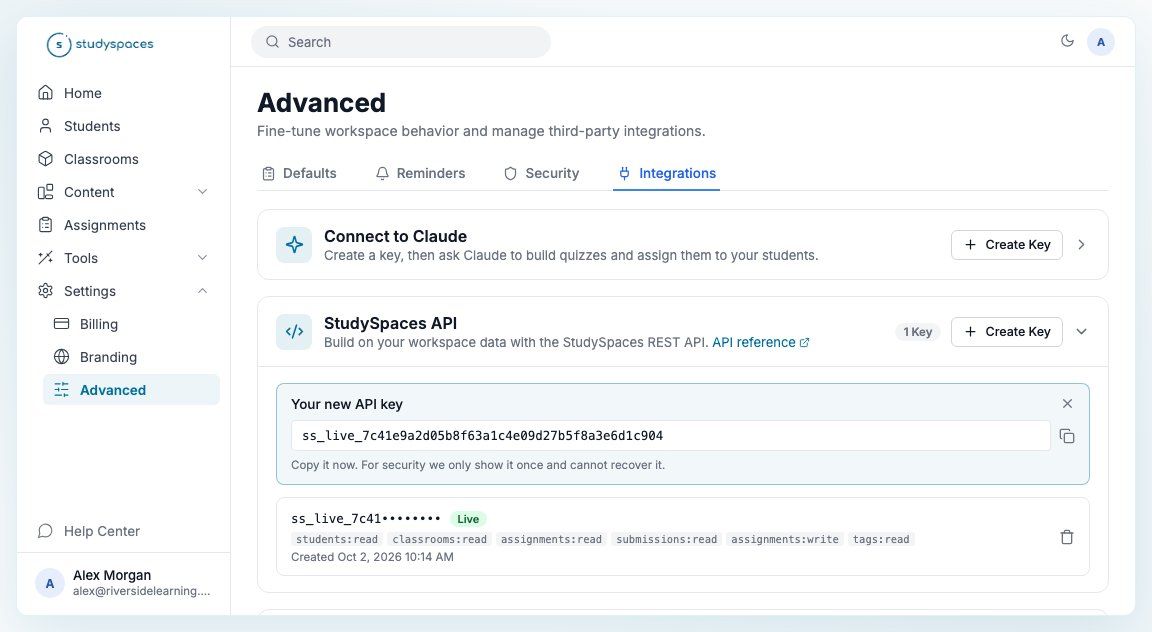The image size is (1152, 632).
Task: Collapse the Settings menu chevron
Action: [x=202, y=291]
